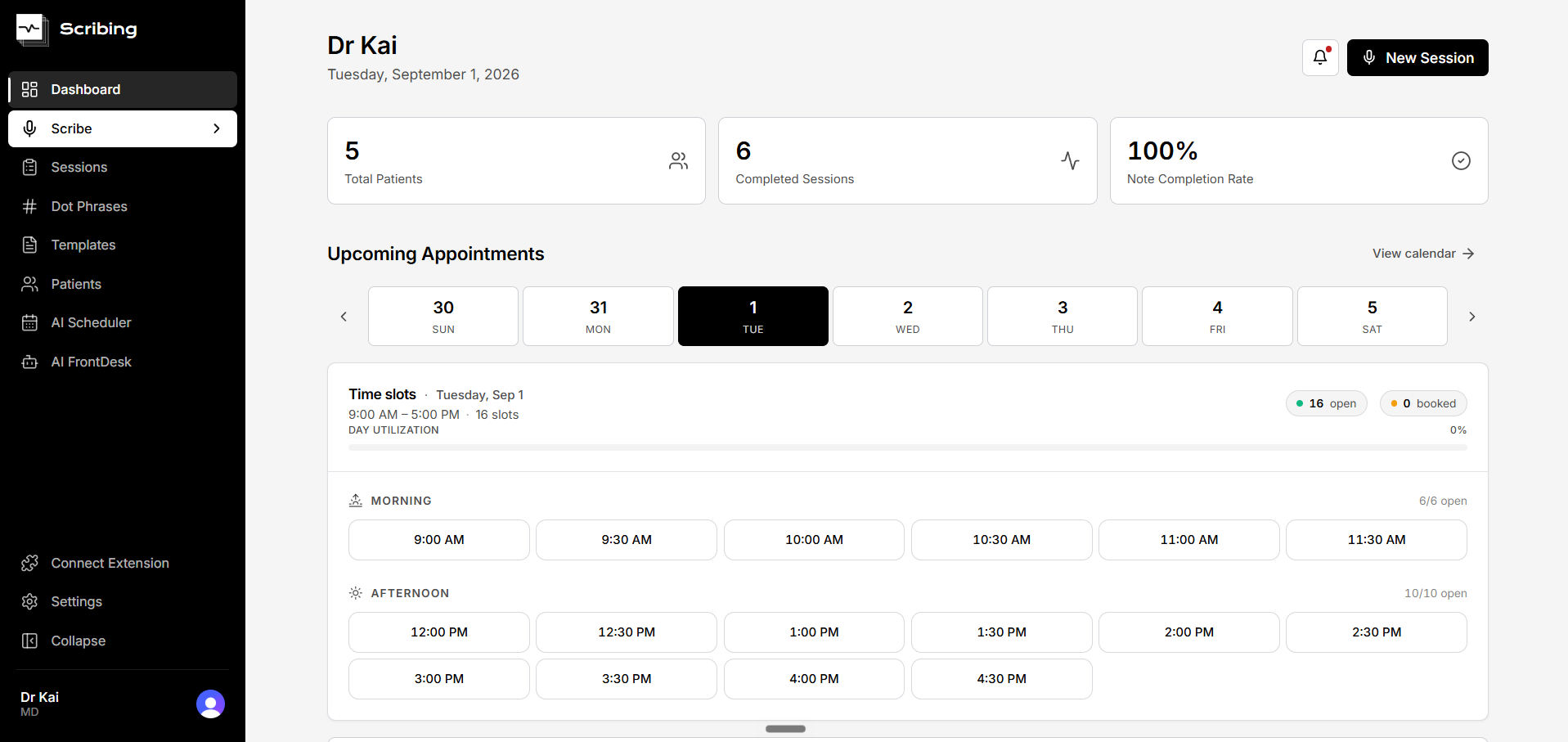Select the 9:00 AM time slot
Screen dimensions: 1568x742
(x=439, y=540)
